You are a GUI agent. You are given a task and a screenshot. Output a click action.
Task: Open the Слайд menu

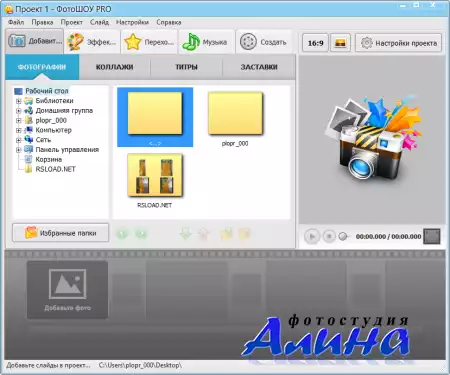pos(99,22)
